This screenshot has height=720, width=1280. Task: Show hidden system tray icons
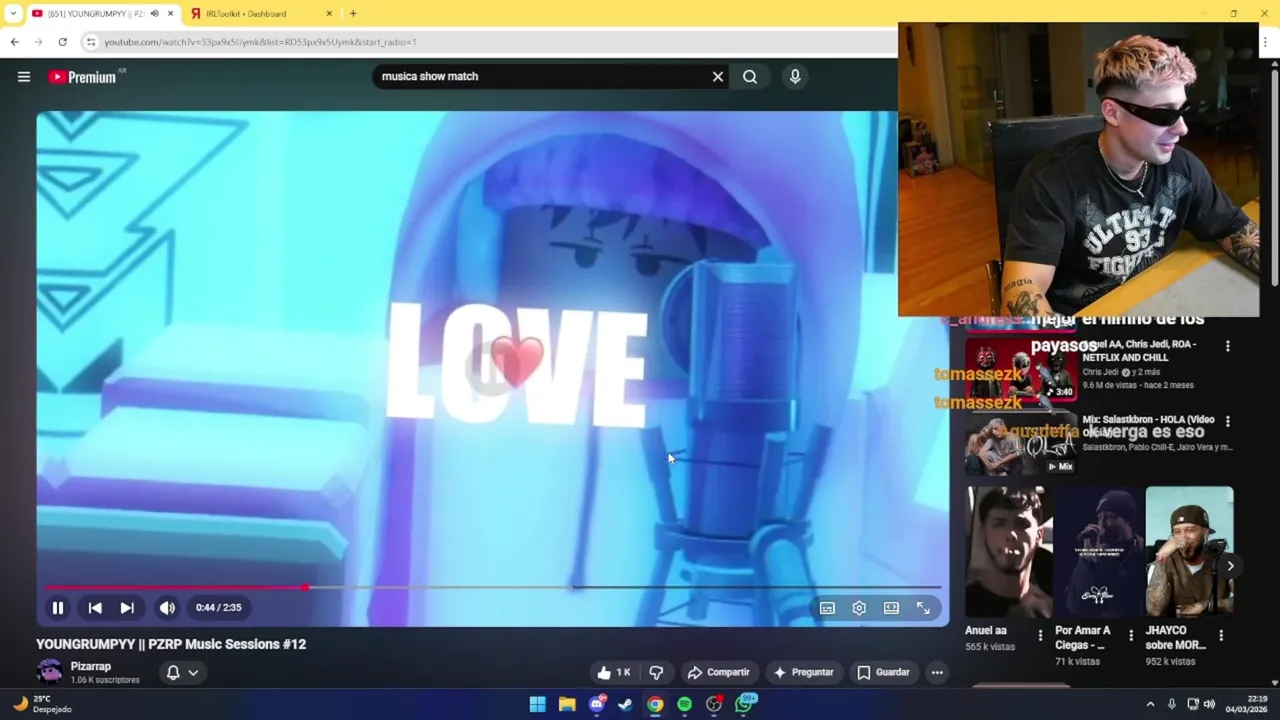point(1150,704)
